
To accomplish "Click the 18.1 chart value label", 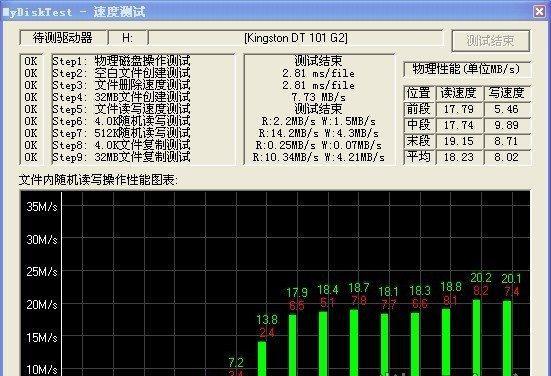I will pos(388,292).
